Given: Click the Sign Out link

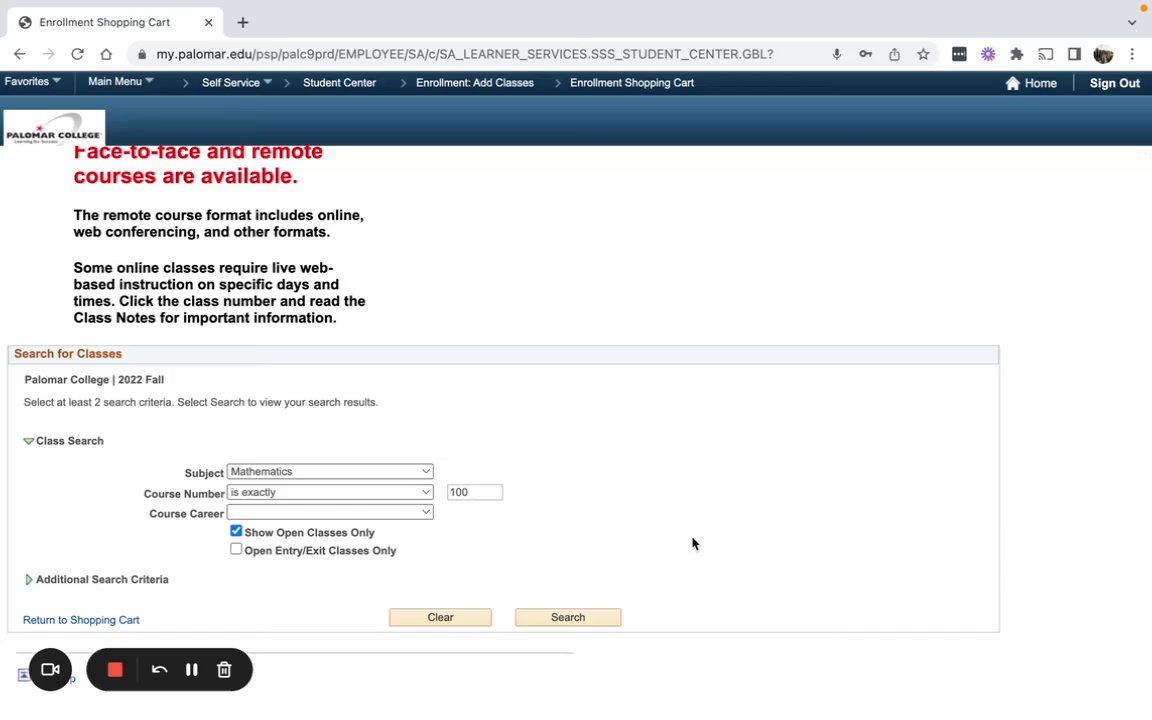Looking at the screenshot, I should click(1115, 83).
